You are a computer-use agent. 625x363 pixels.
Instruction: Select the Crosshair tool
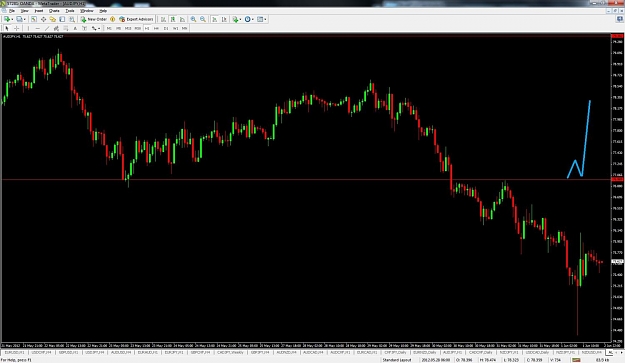16,28
